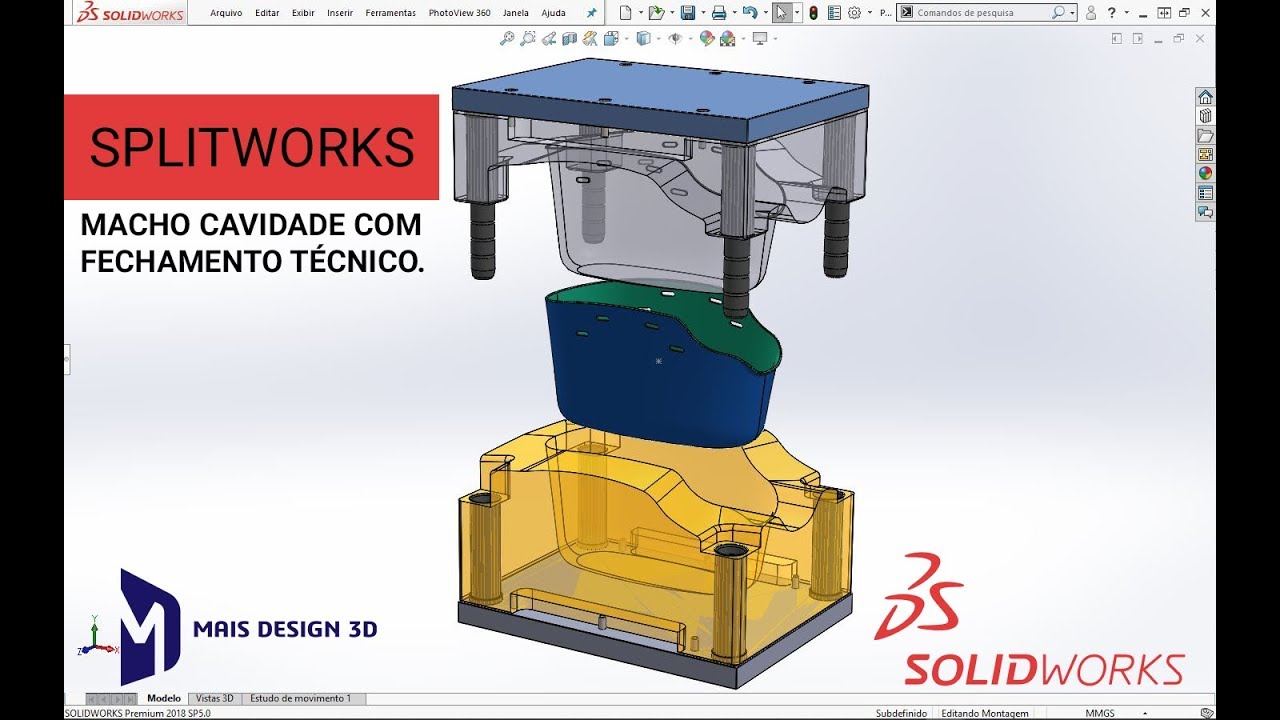Viewport: 1280px width, 720px height.
Task: Expand Options gear dropdown arrow
Action: pos(870,13)
